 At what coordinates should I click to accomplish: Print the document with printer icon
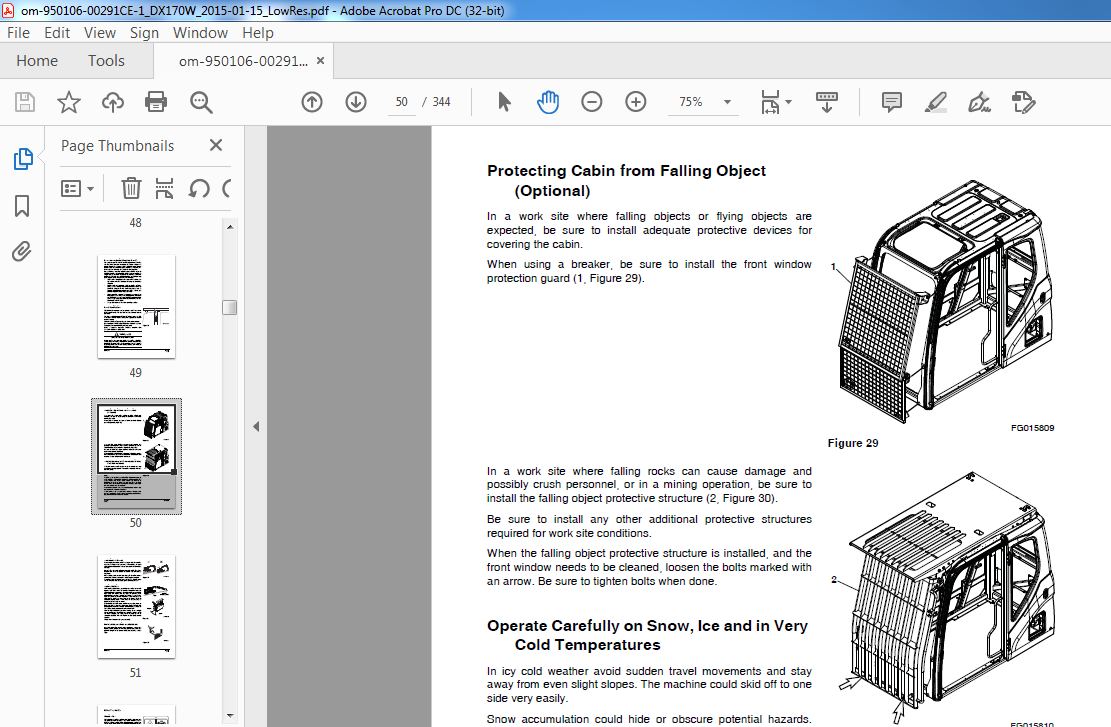[156, 102]
